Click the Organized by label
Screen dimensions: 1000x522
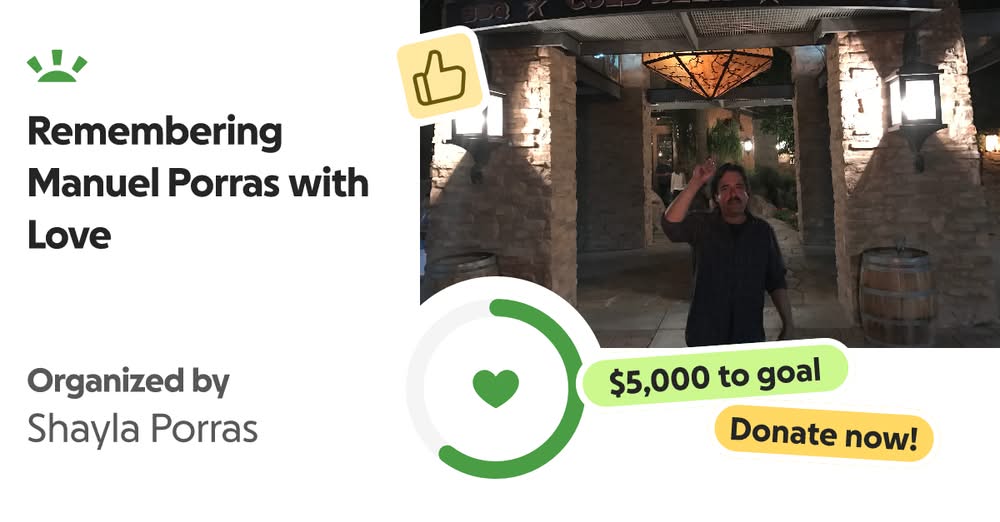pos(128,382)
